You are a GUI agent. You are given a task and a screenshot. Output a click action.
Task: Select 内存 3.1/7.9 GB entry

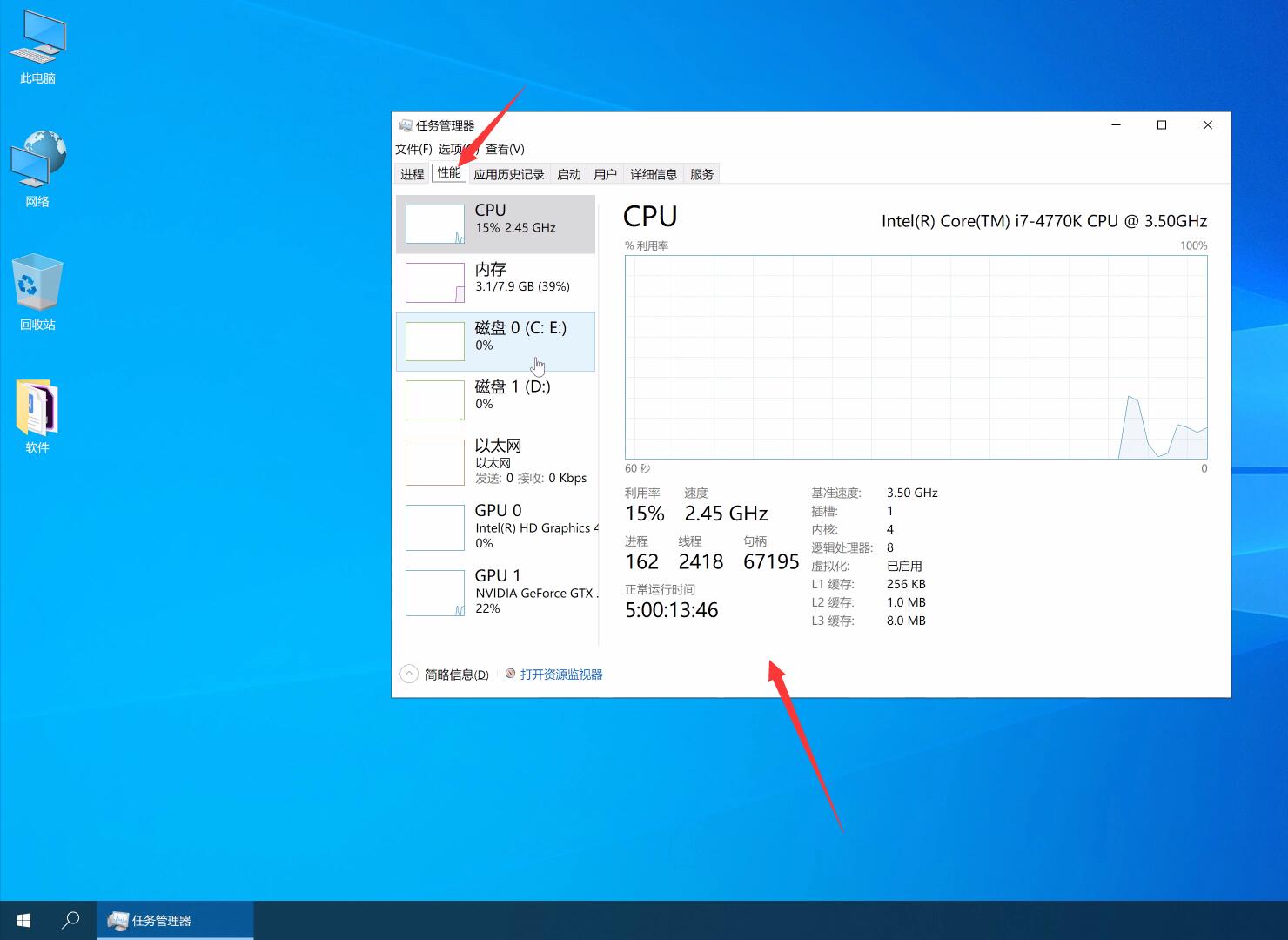click(495, 283)
